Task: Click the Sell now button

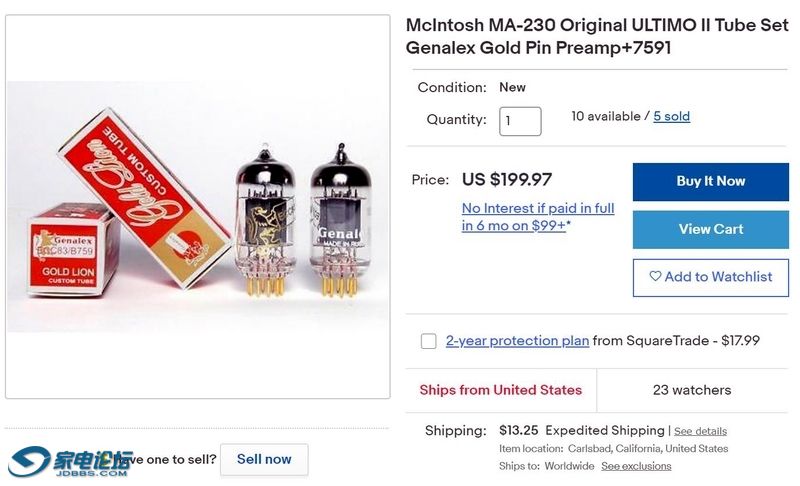Action: [264, 459]
